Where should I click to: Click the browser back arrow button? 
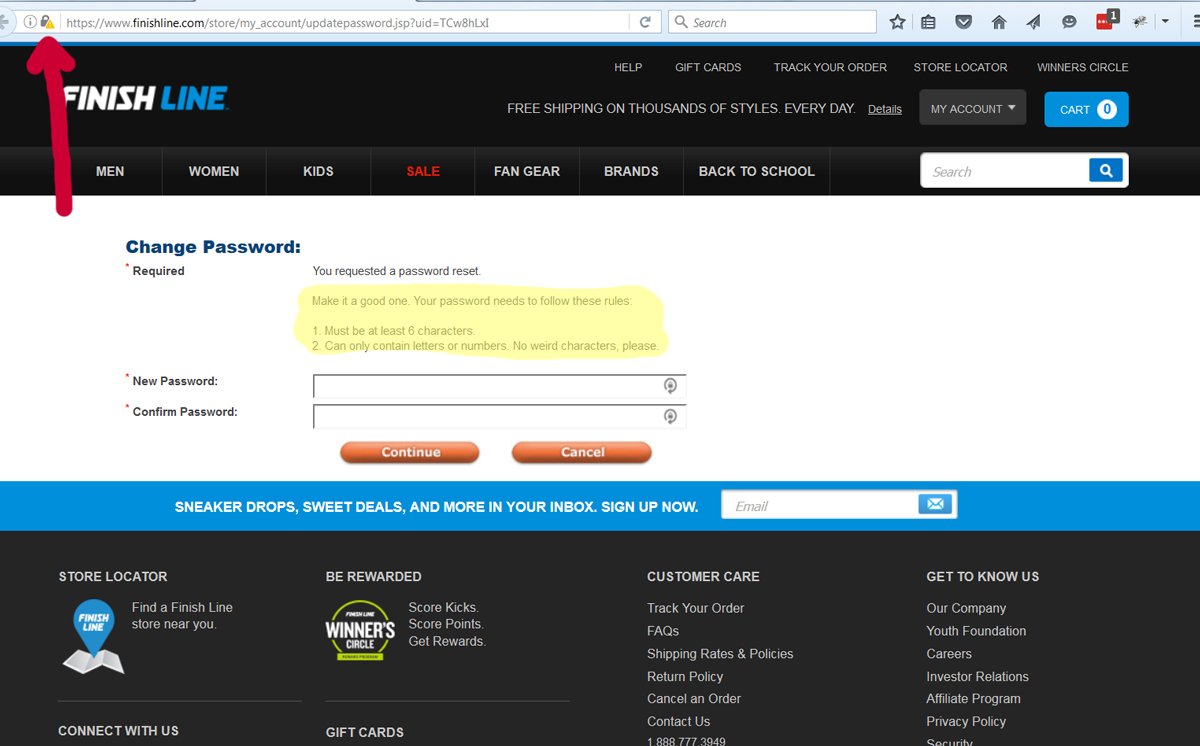[x=5, y=22]
